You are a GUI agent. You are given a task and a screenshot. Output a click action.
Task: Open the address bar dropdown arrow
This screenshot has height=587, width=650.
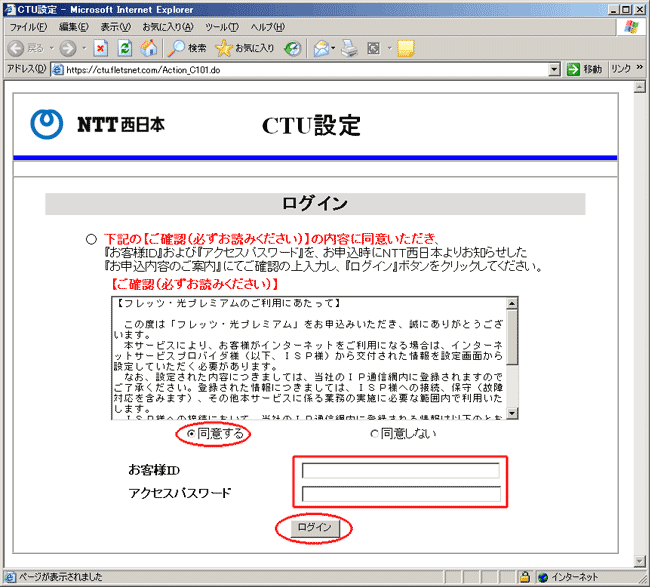coord(554,70)
